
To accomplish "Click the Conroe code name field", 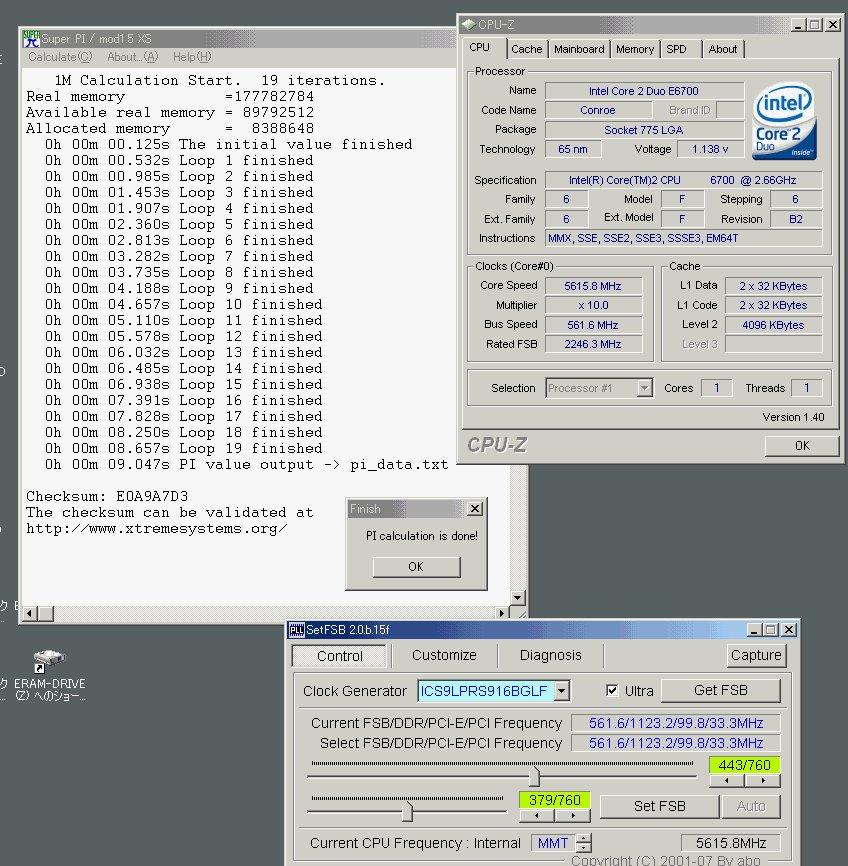I will click(x=598, y=110).
